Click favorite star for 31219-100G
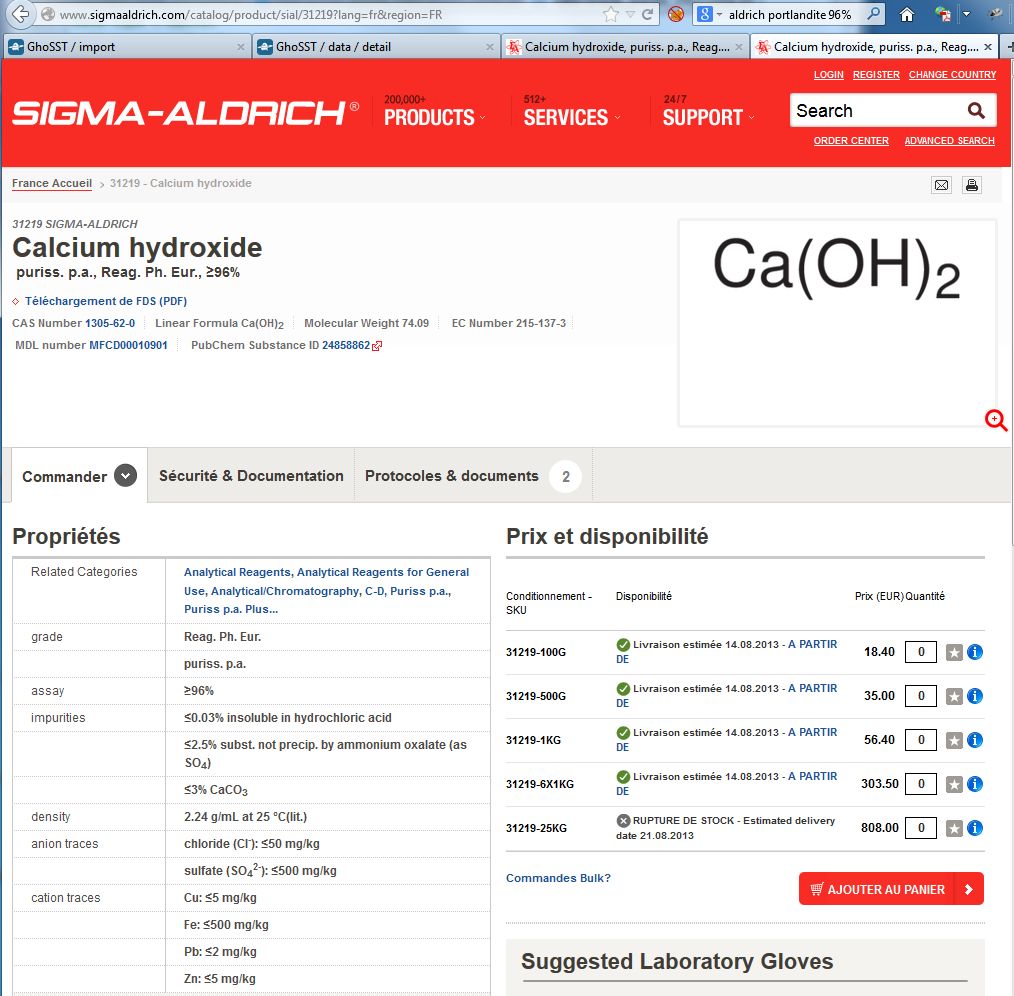1014x996 pixels. click(x=954, y=652)
